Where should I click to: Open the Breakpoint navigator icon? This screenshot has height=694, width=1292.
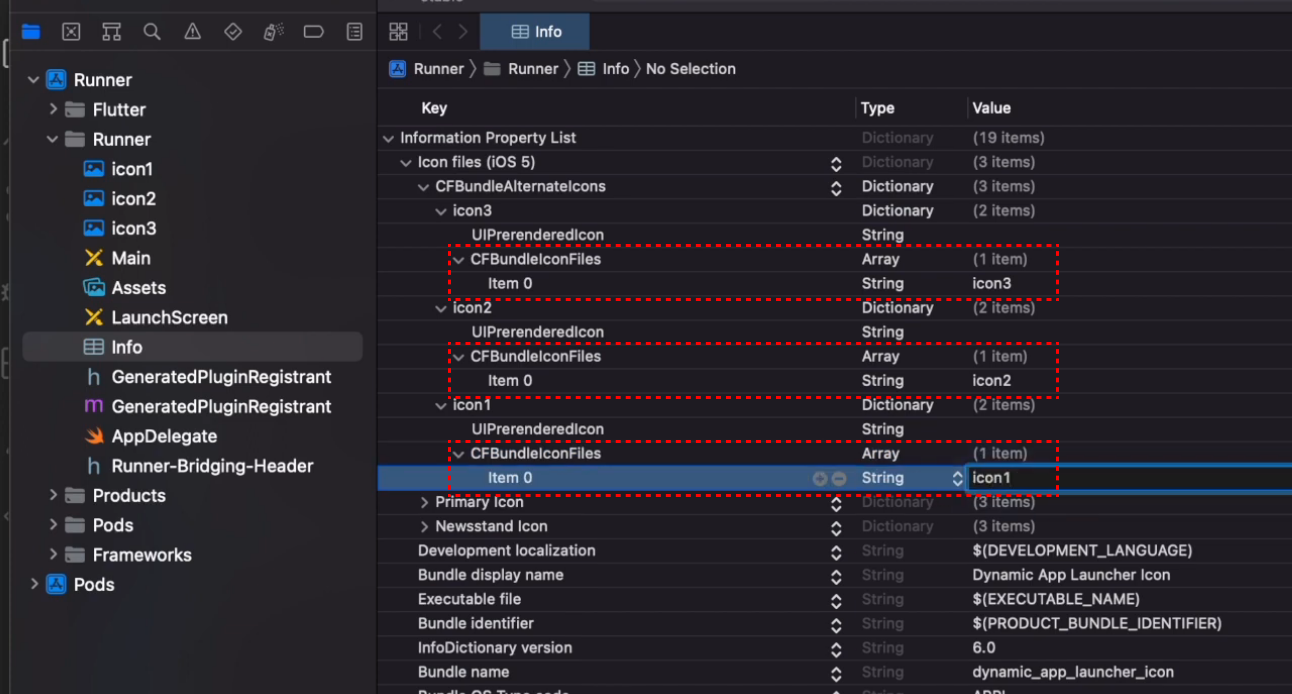313,32
